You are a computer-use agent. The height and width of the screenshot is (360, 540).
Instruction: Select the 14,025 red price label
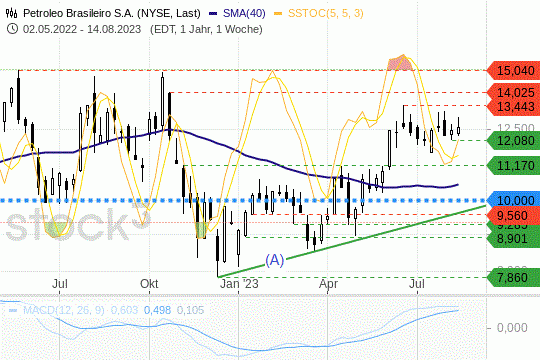pyautogui.click(x=514, y=92)
